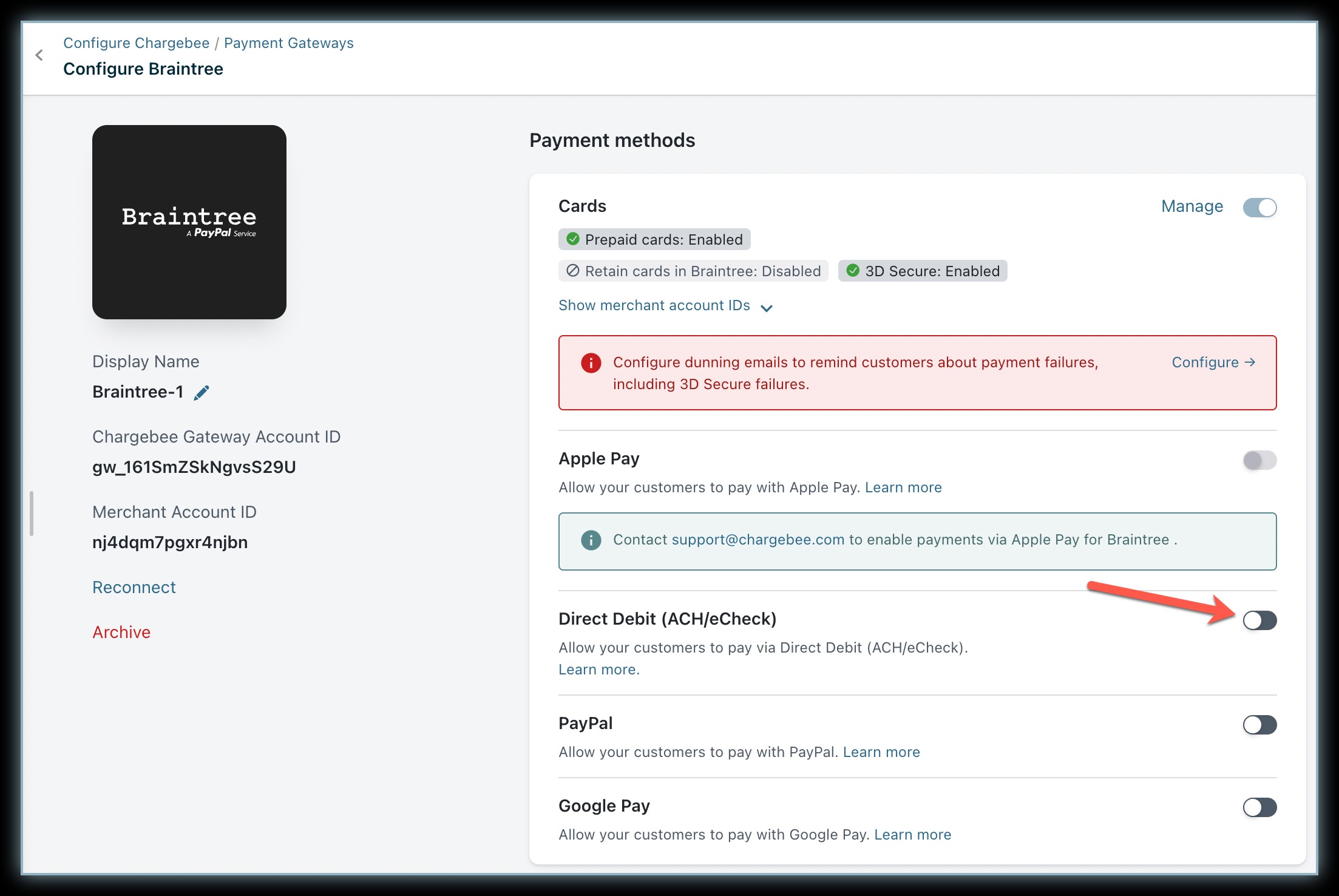
Task: Click the Prepaid cards green check icon
Action: [x=572, y=239]
